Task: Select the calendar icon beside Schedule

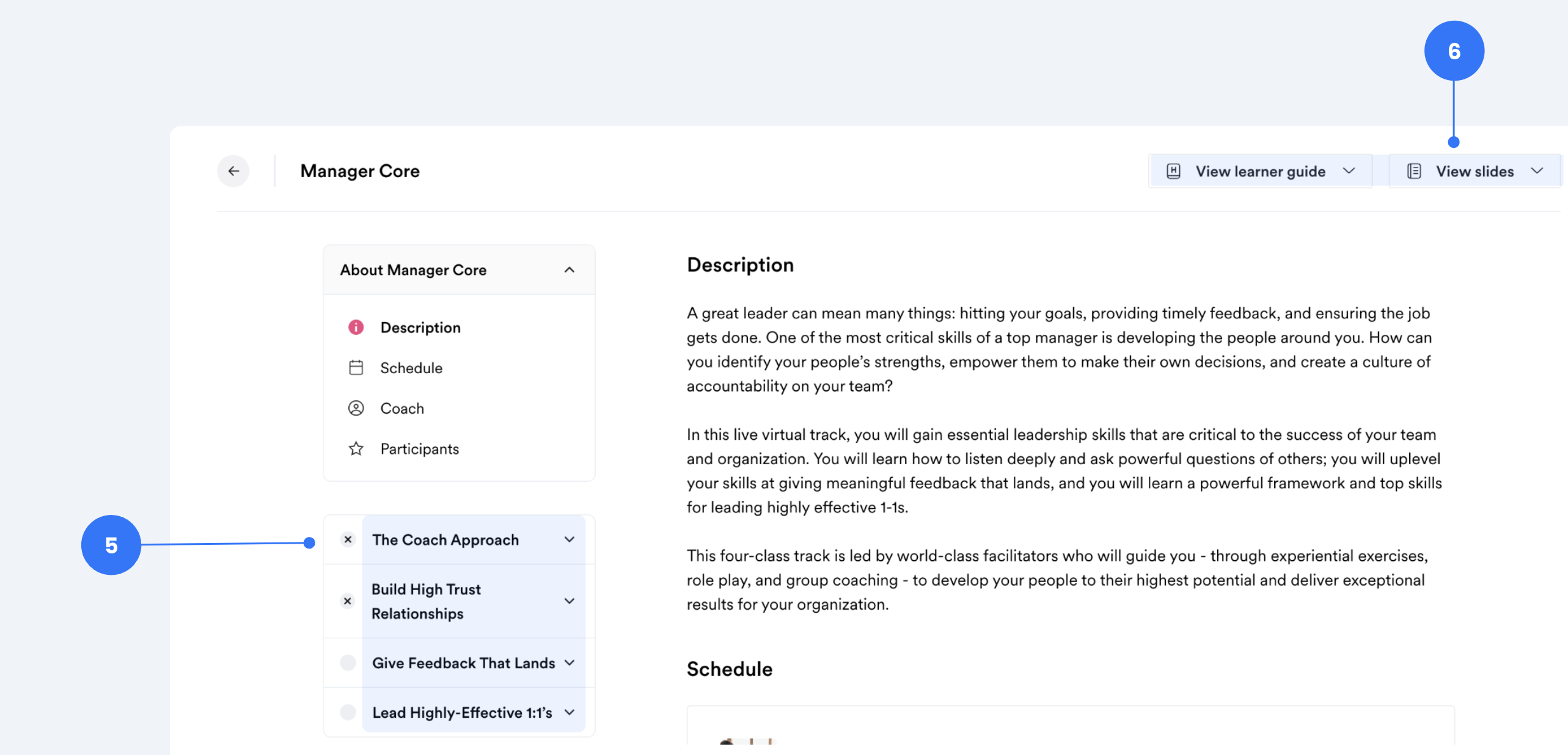Action: (x=356, y=367)
